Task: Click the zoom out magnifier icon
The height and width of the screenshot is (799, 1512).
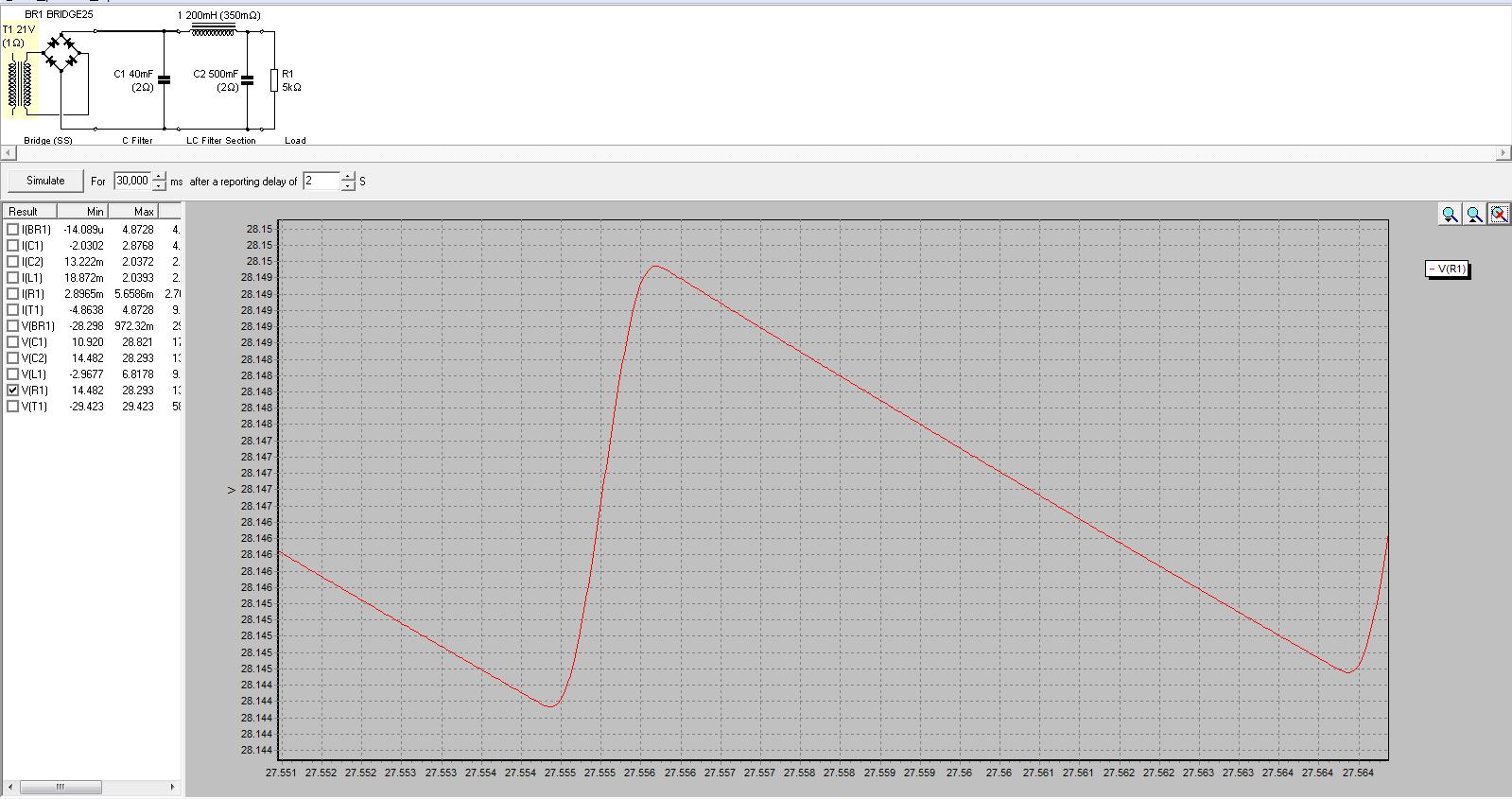Action: click(x=1450, y=214)
